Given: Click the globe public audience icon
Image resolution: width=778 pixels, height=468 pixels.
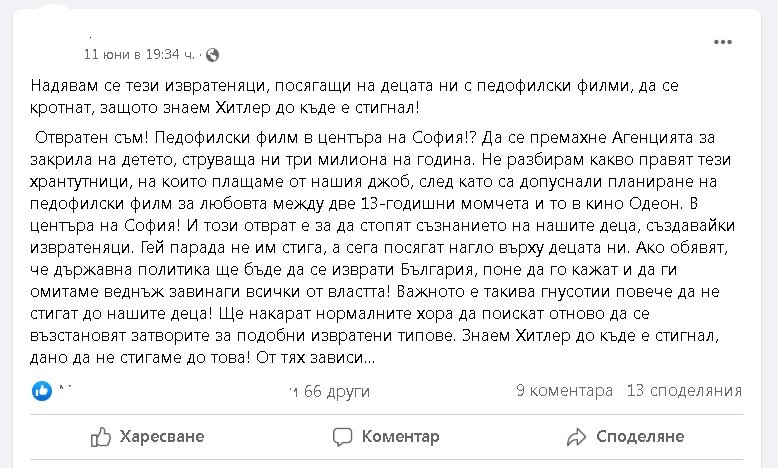Looking at the screenshot, I should tap(213, 54).
